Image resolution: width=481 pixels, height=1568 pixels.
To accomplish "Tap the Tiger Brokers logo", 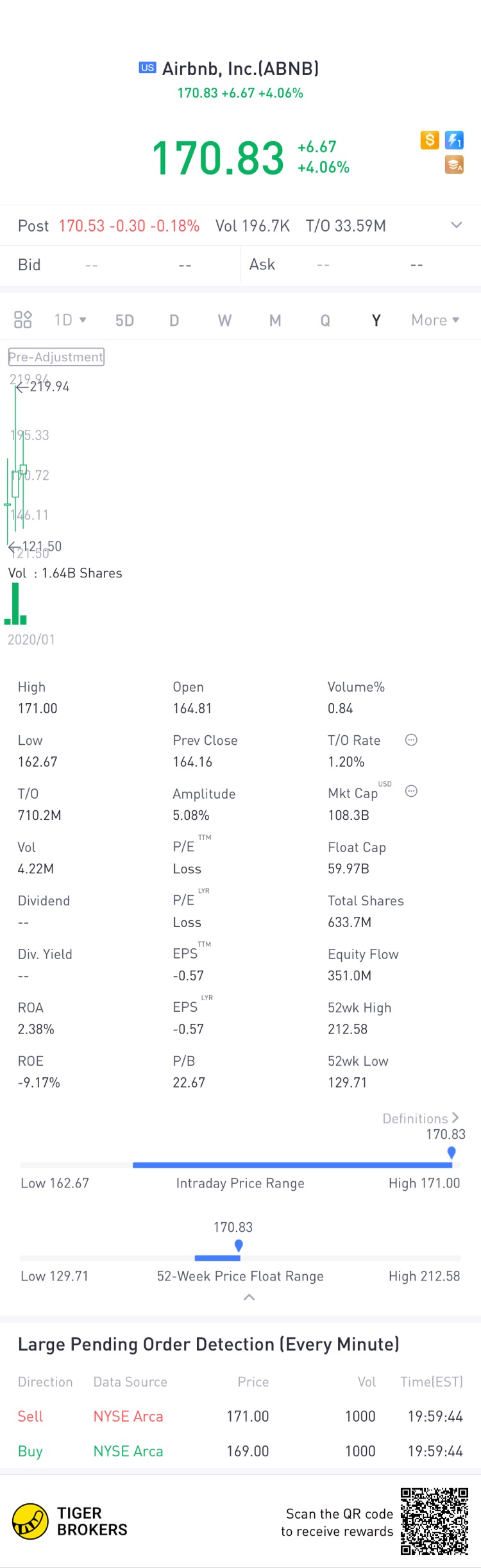I will 30,1521.
